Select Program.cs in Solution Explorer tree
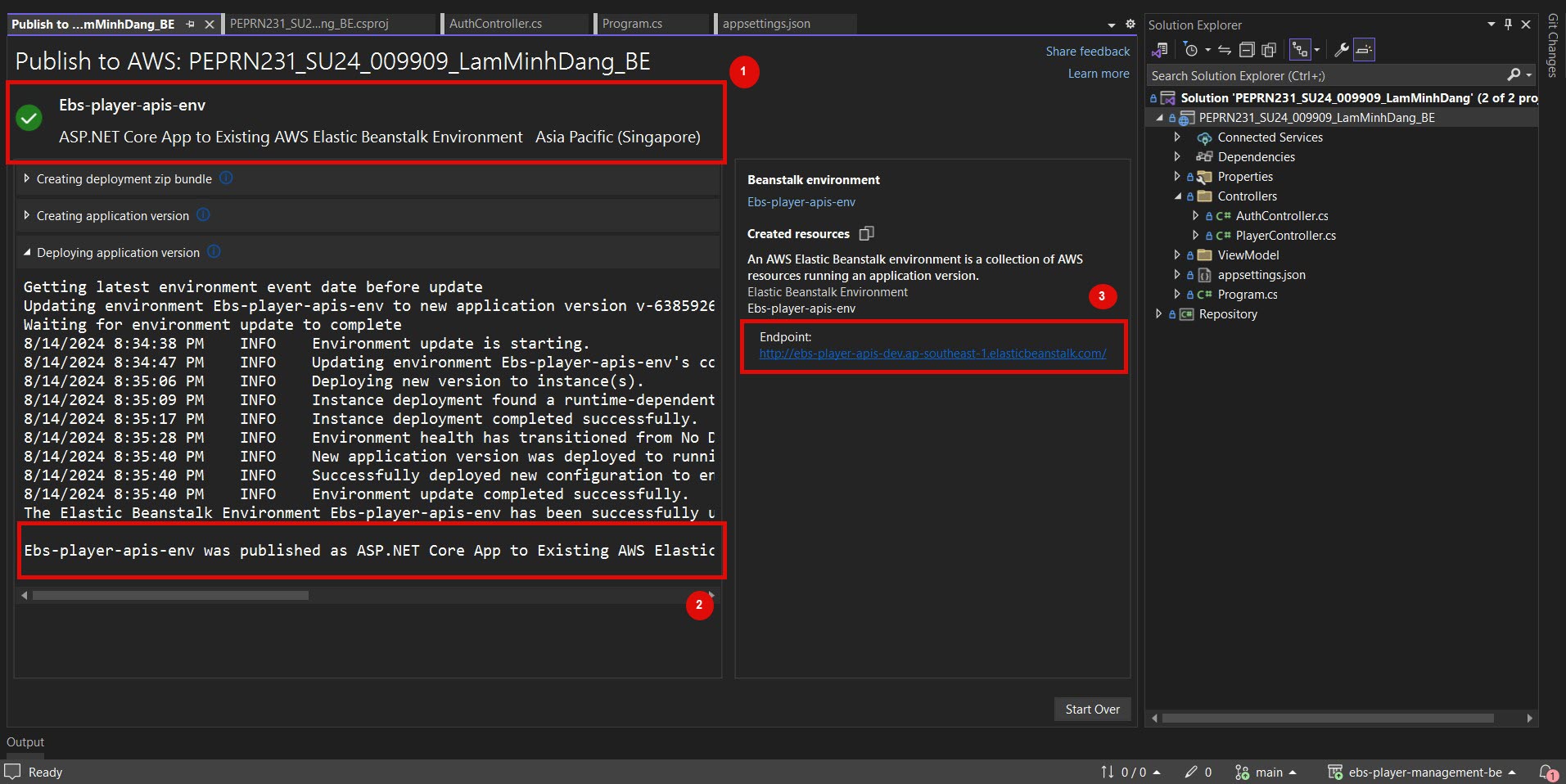The width and height of the screenshot is (1566, 784). click(x=1248, y=295)
